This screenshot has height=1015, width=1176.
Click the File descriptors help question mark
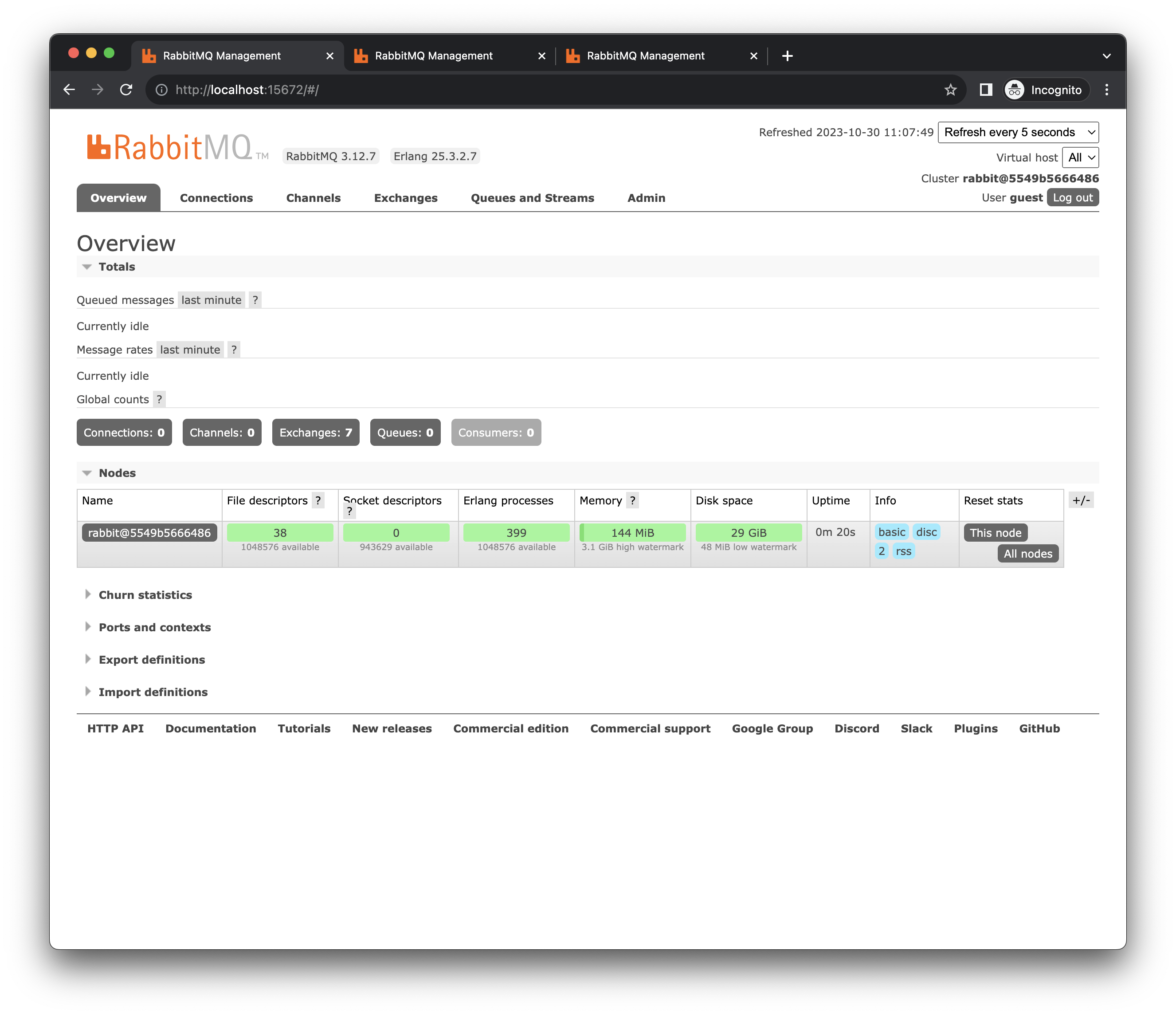point(318,500)
